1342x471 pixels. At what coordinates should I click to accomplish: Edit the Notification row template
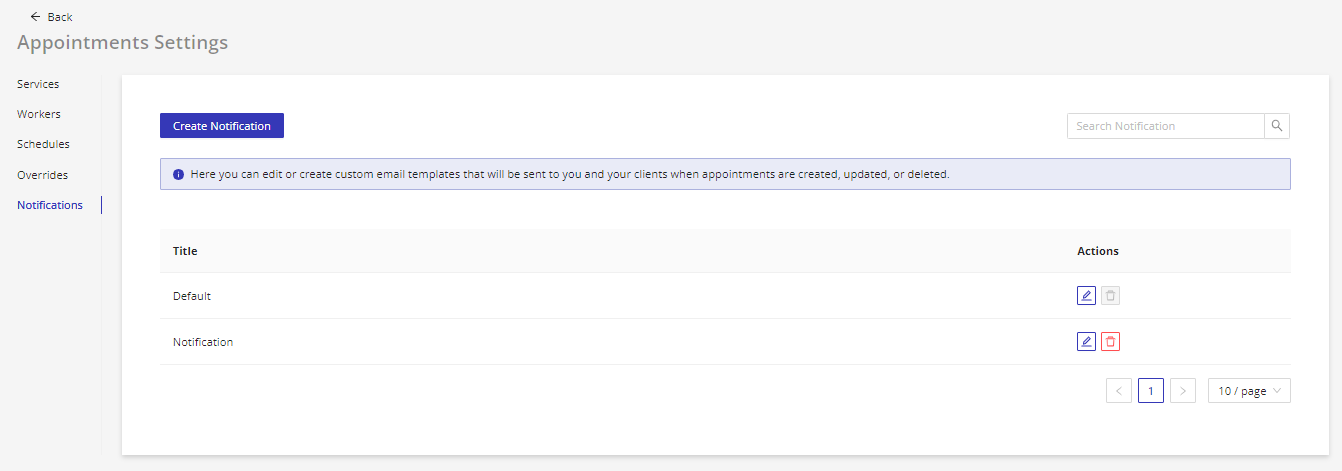tap(1086, 342)
